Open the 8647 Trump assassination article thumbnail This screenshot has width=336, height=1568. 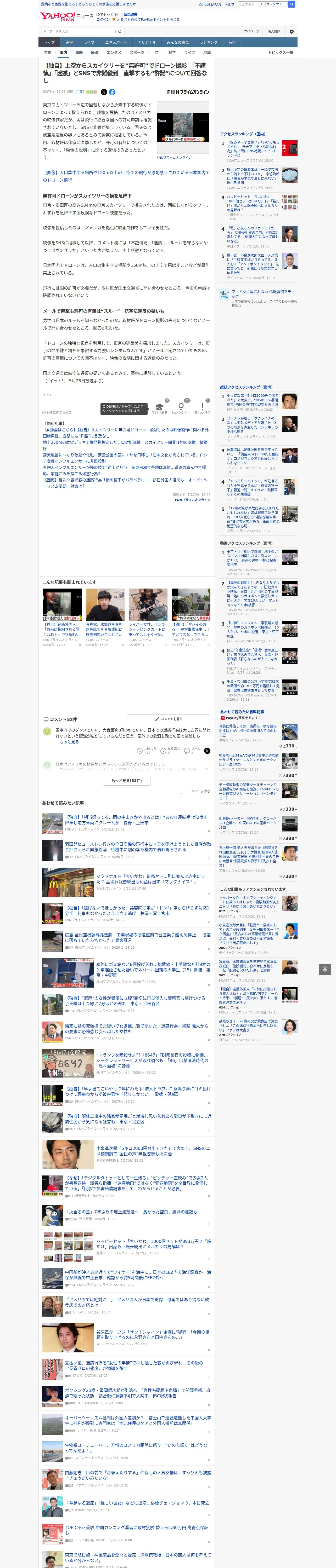click(68, 1063)
